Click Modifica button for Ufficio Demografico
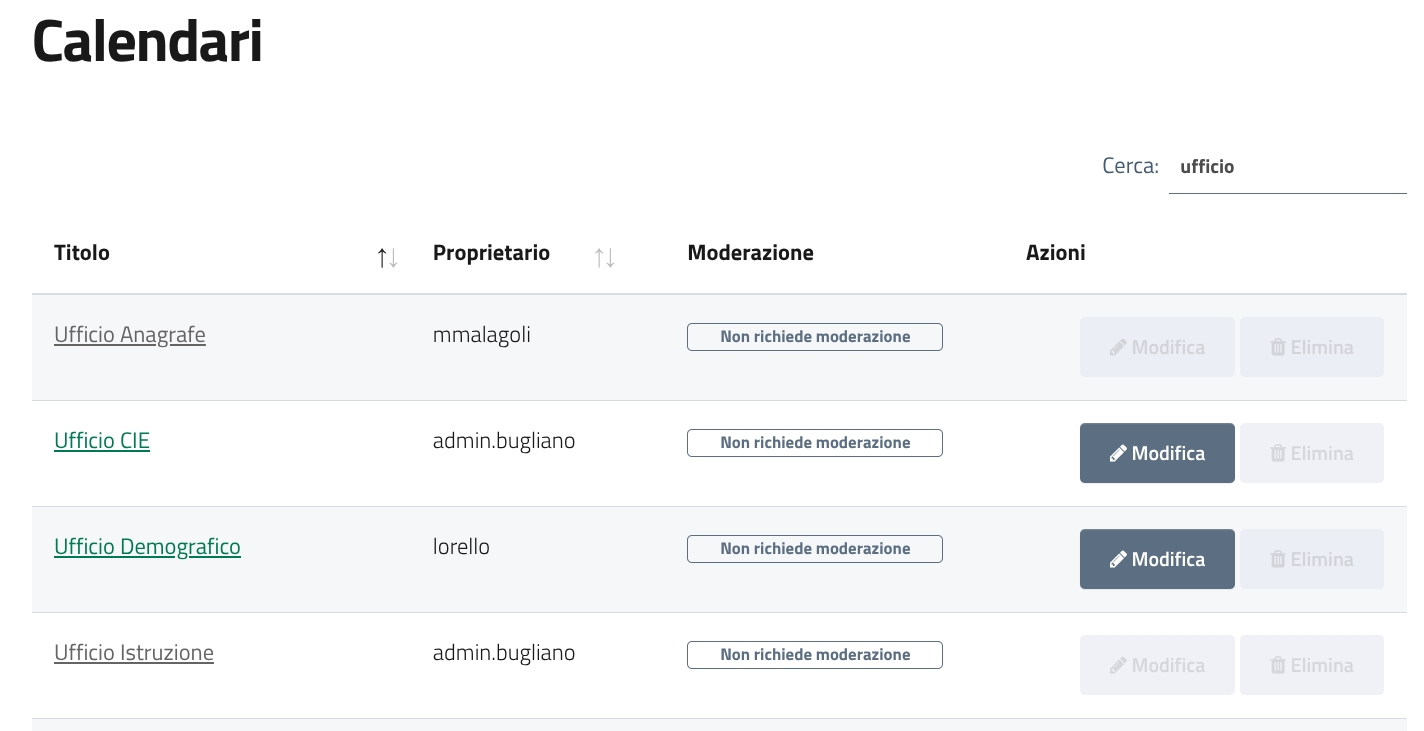This screenshot has width=1424, height=731. [1157, 559]
